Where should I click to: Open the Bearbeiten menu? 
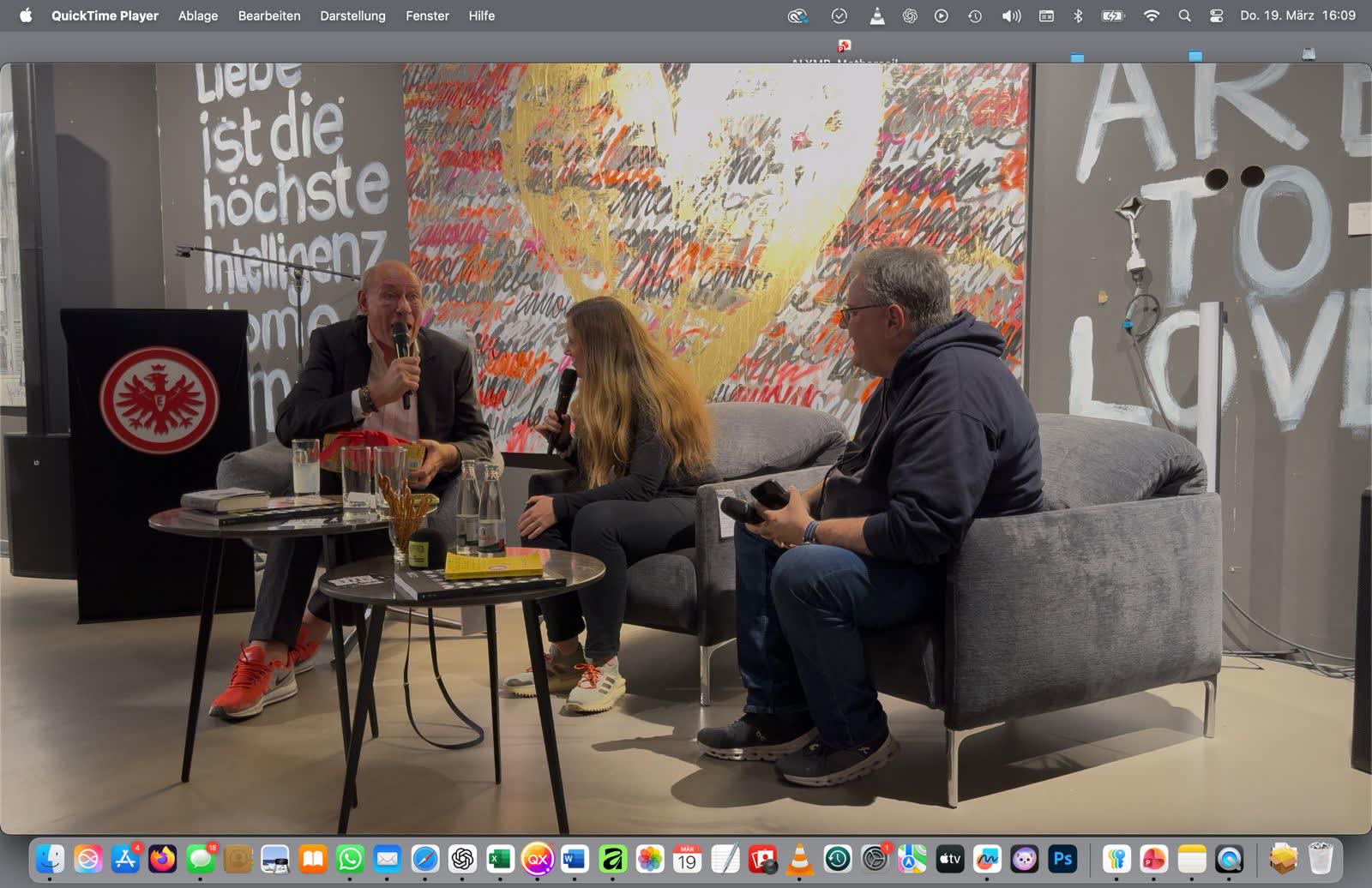pos(269,15)
